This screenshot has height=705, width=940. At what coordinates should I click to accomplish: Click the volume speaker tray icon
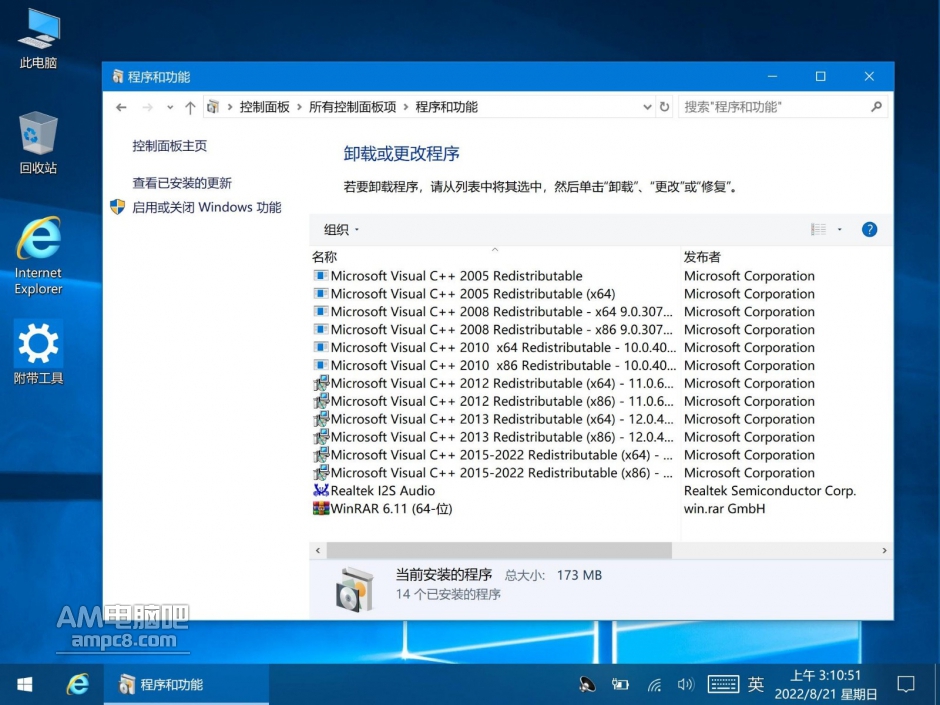point(685,684)
